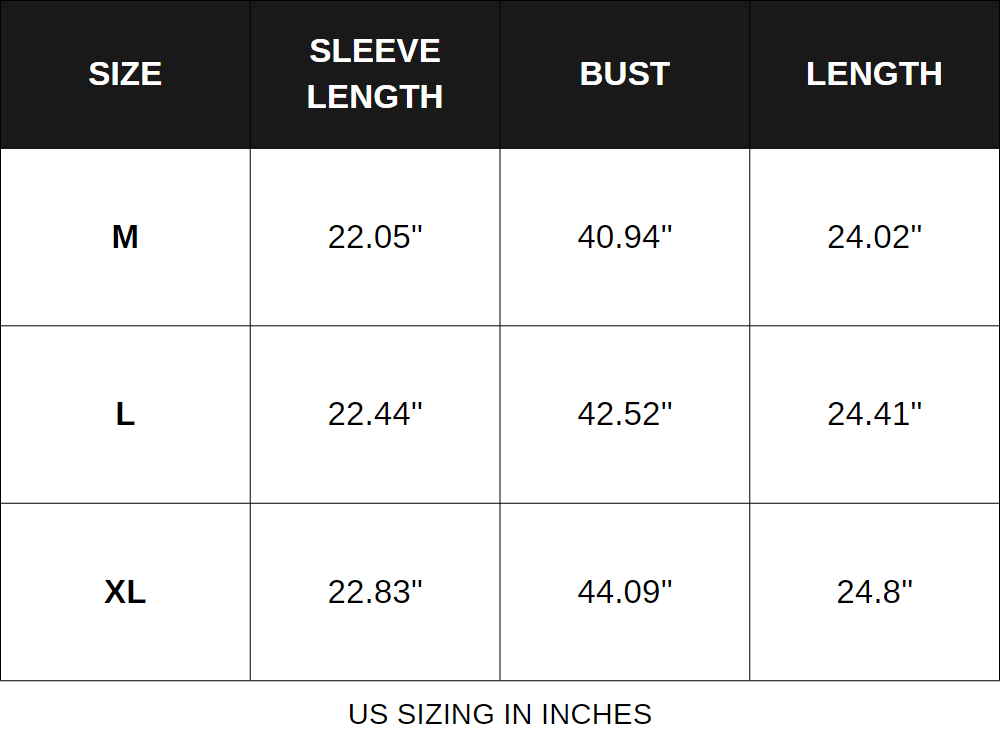Click the SIZE column header
Image resolution: width=1000 pixels, height=740 pixels.
coord(125,74)
